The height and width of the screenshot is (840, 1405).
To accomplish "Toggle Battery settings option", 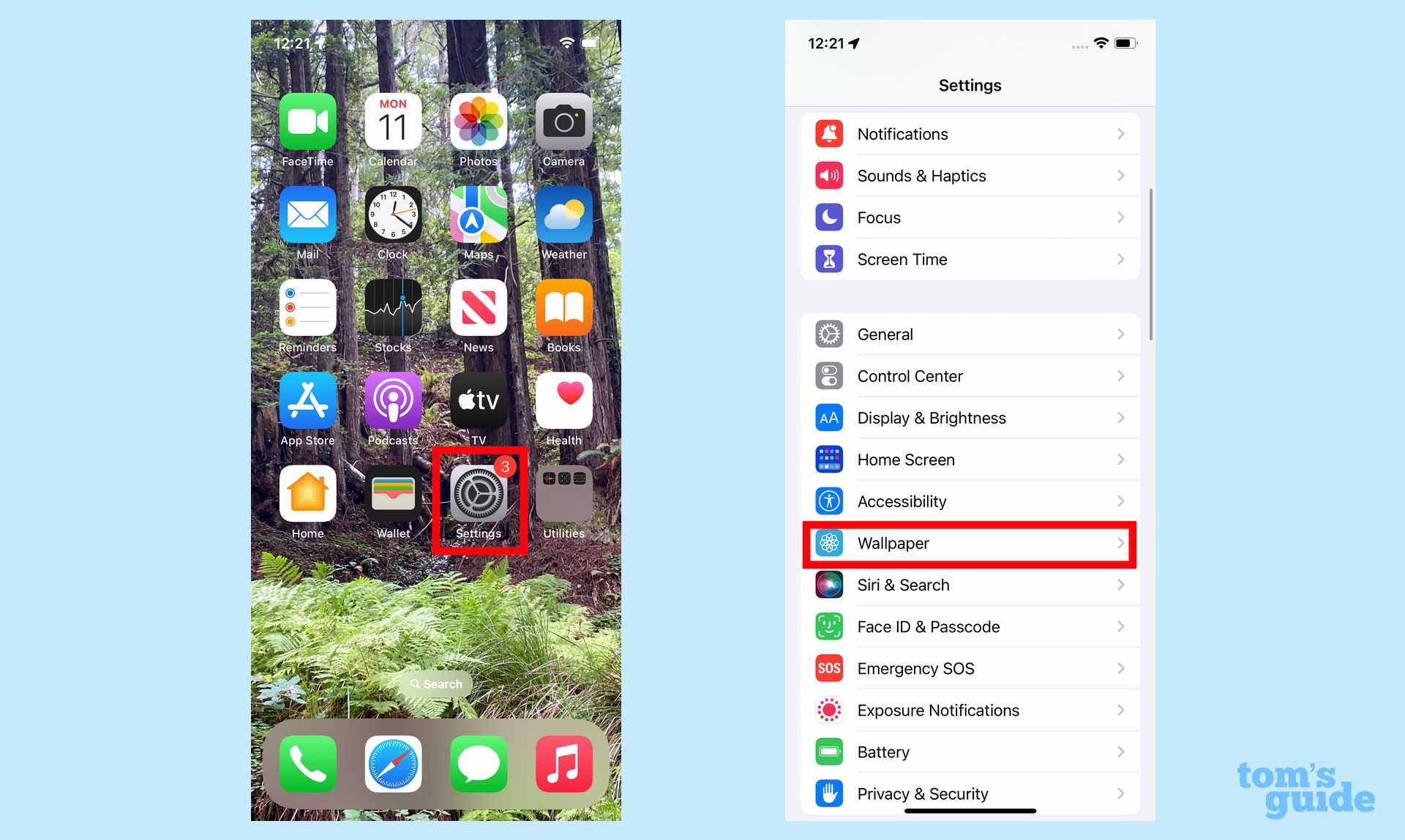I will 970,752.
